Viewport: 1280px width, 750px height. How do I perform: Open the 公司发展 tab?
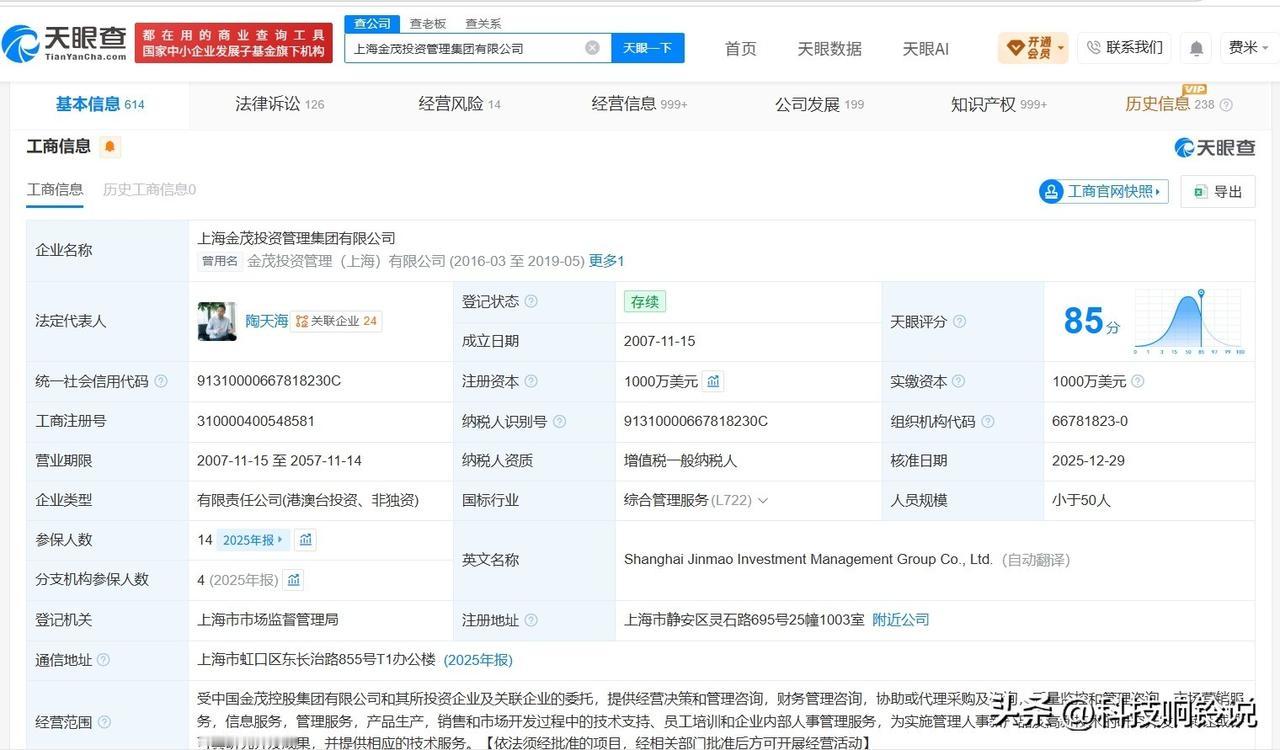click(x=819, y=104)
